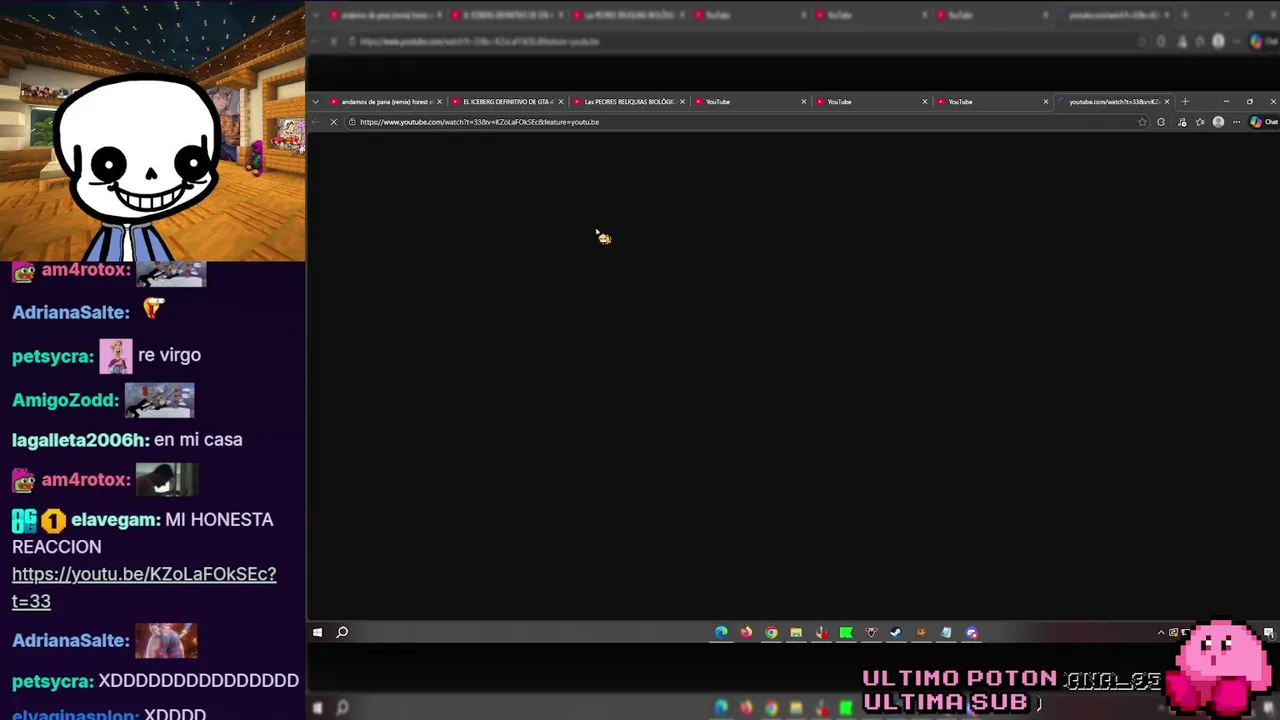Open the green app icon on the taskbar

click(x=846, y=632)
